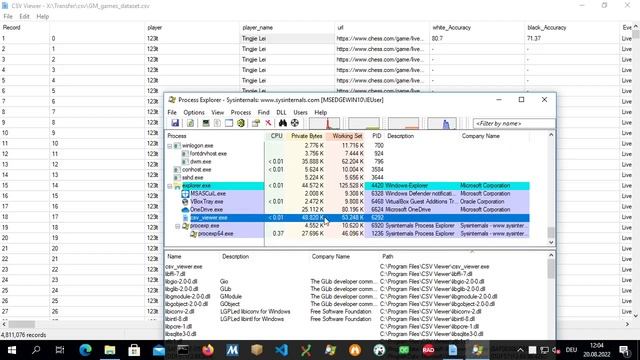Sort by Private Bytes column header
This screenshot has height=360, width=640.
pyautogui.click(x=306, y=136)
